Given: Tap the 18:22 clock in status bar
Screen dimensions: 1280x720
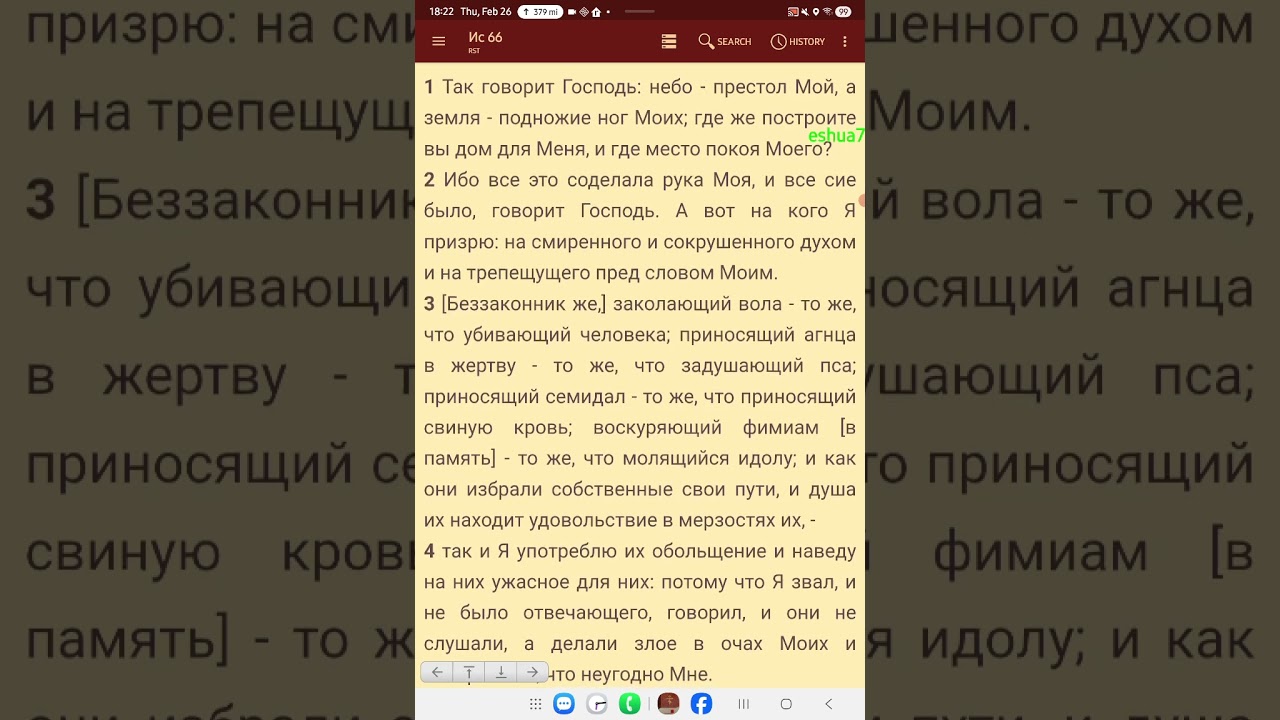Looking at the screenshot, I should 441,12.
